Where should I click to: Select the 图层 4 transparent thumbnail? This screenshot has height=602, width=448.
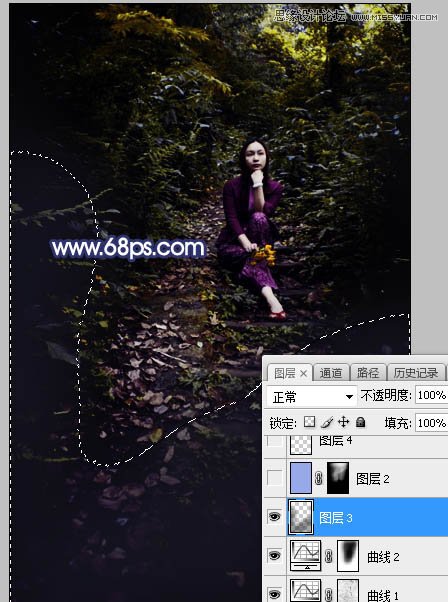click(301, 445)
